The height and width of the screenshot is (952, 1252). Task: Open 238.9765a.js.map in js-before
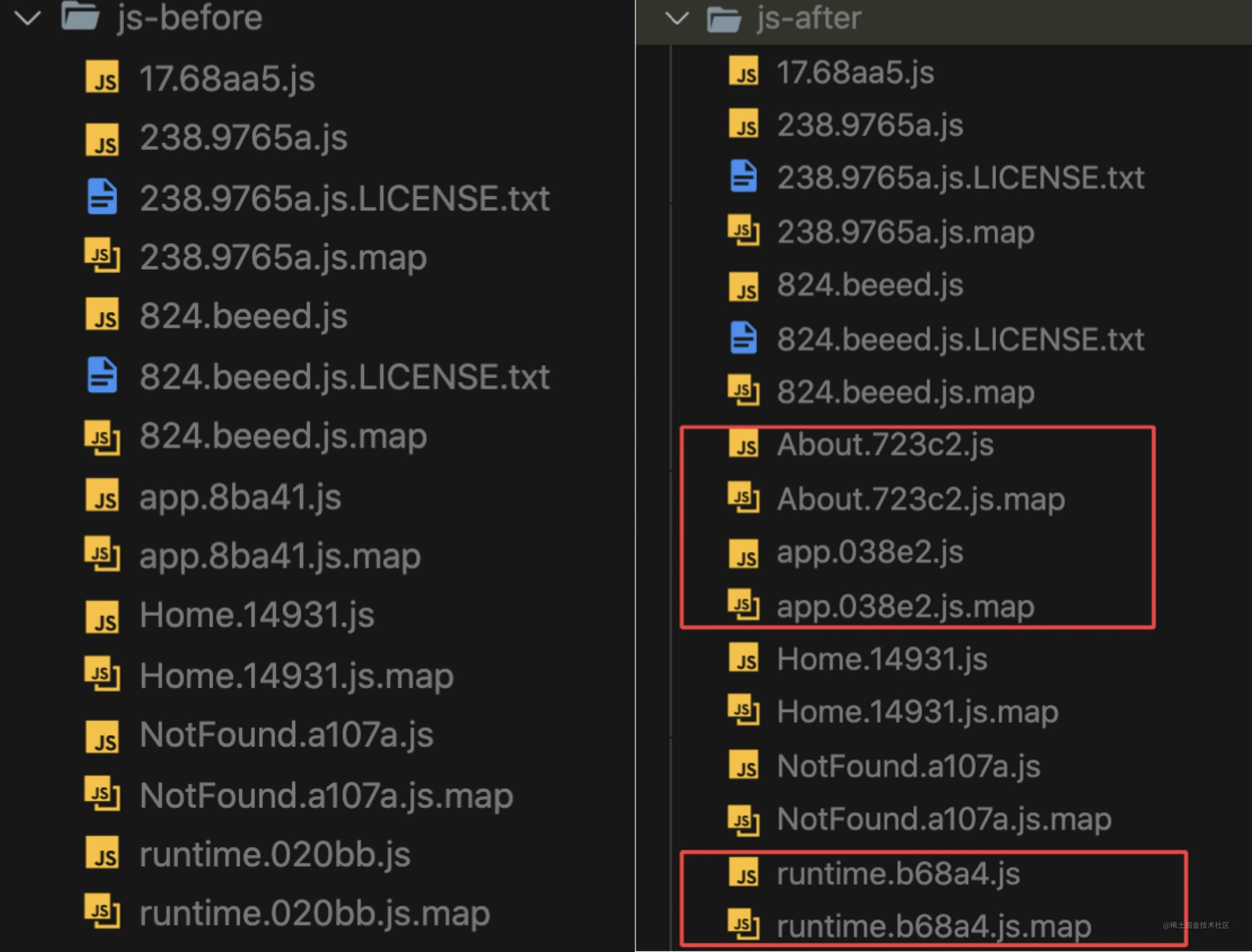click(x=283, y=258)
